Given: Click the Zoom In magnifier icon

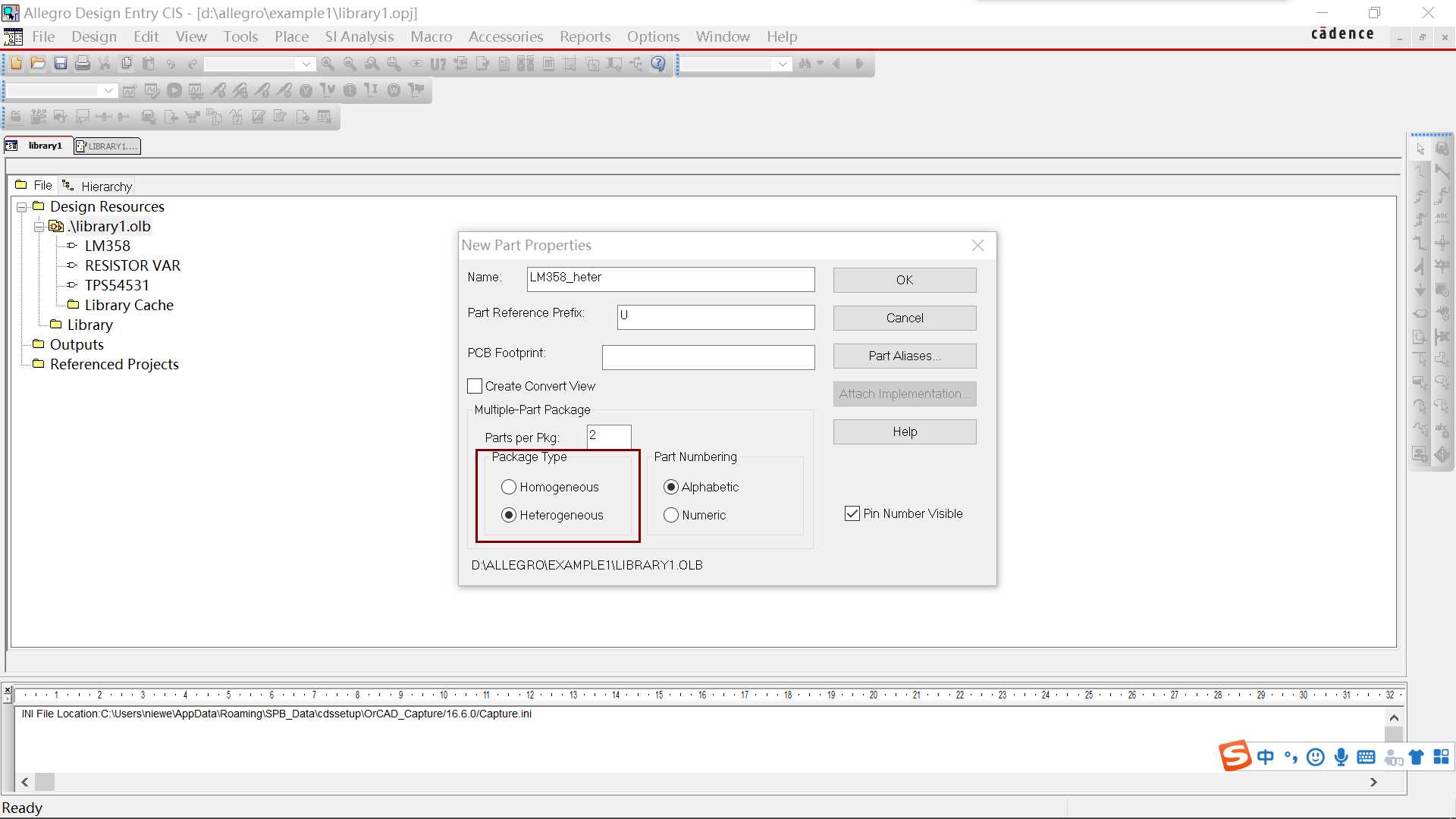Looking at the screenshot, I should coord(328,64).
